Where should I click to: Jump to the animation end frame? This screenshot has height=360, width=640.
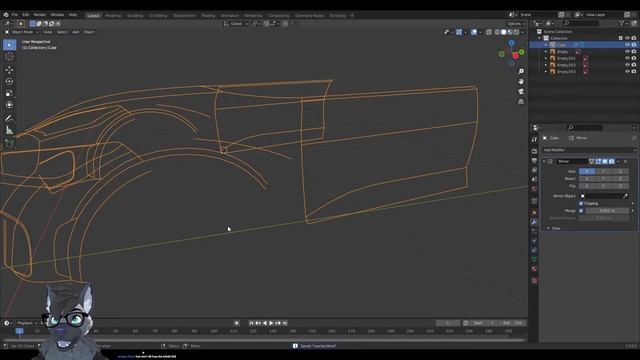click(285, 323)
